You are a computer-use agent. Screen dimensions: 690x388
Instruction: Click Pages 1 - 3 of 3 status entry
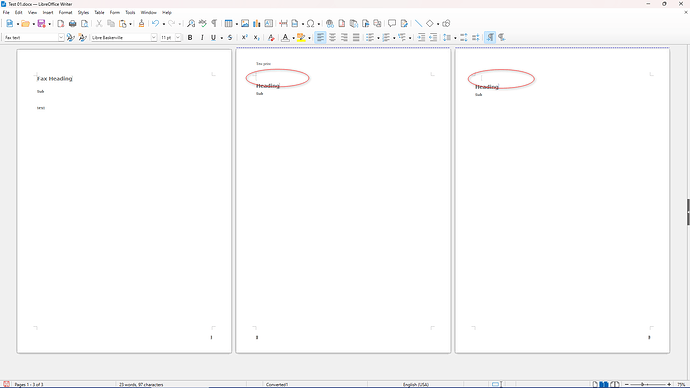29,384
